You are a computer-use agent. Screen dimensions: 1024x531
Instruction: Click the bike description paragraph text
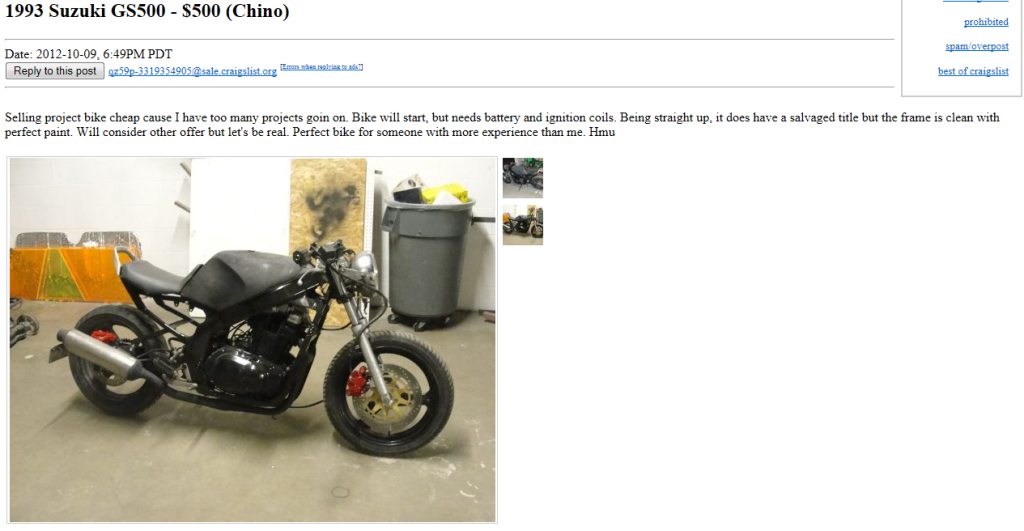coord(502,124)
